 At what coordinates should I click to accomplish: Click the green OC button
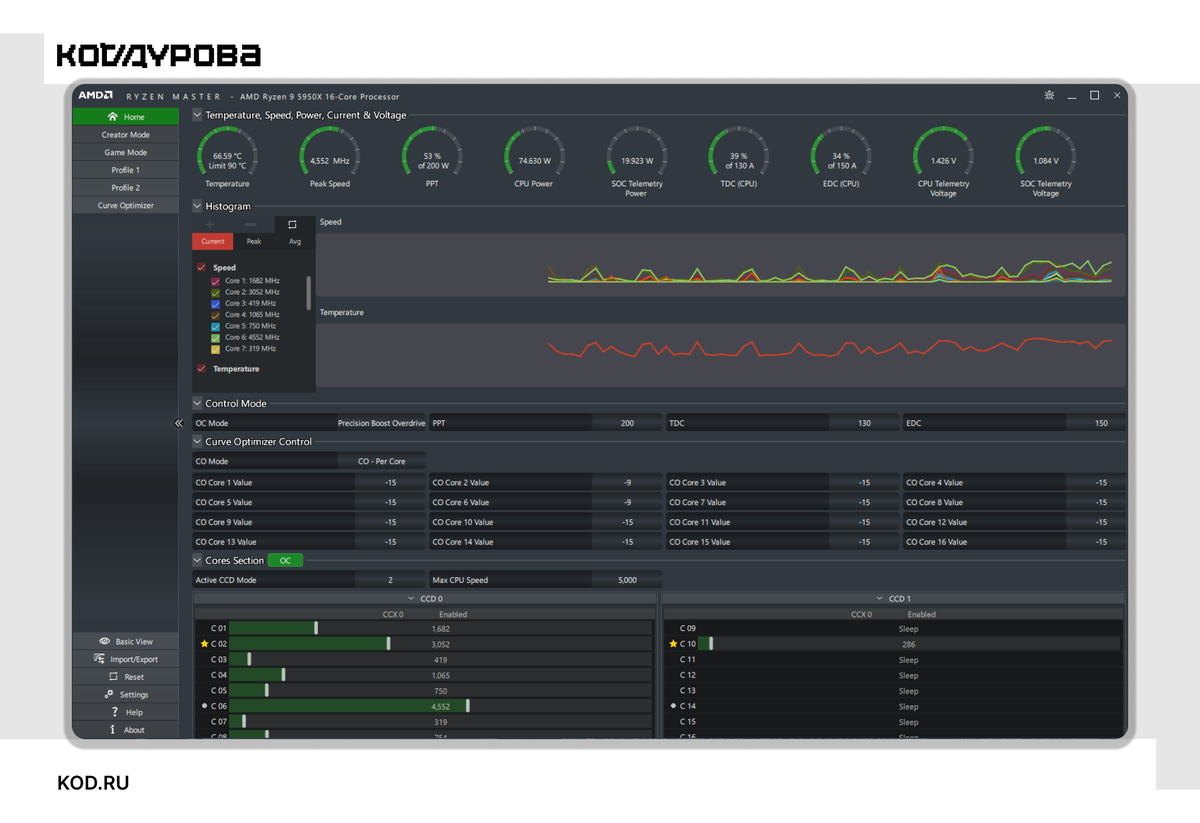pos(285,561)
